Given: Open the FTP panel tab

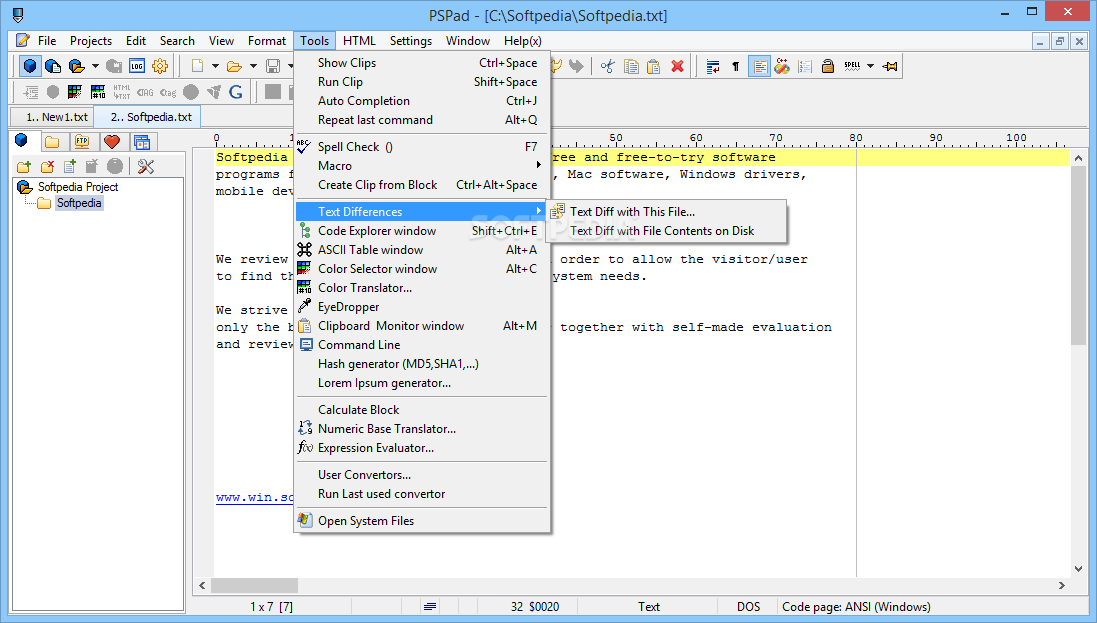Looking at the screenshot, I should click(x=82, y=142).
